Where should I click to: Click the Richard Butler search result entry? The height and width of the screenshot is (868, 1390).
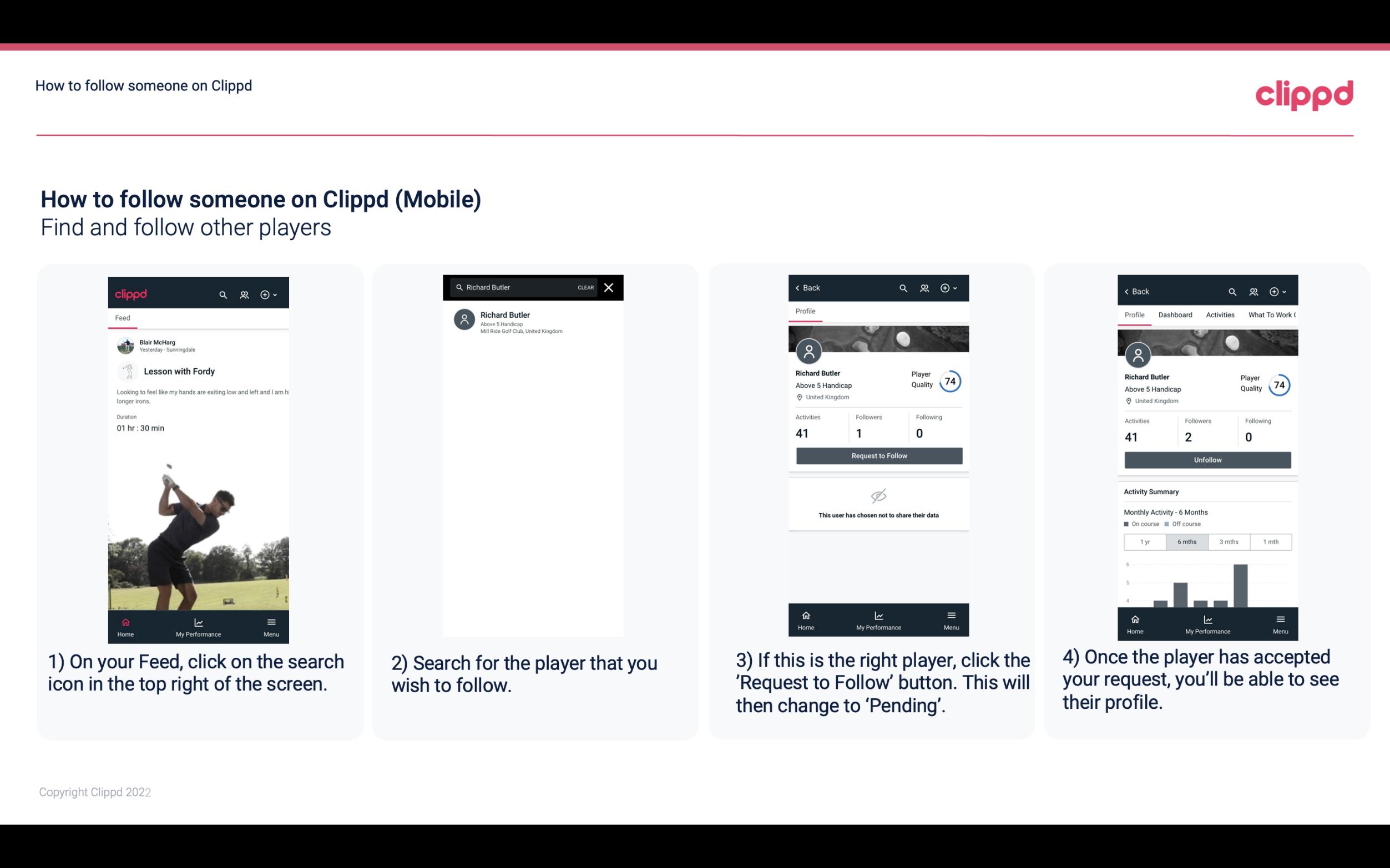tap(535, 321)
